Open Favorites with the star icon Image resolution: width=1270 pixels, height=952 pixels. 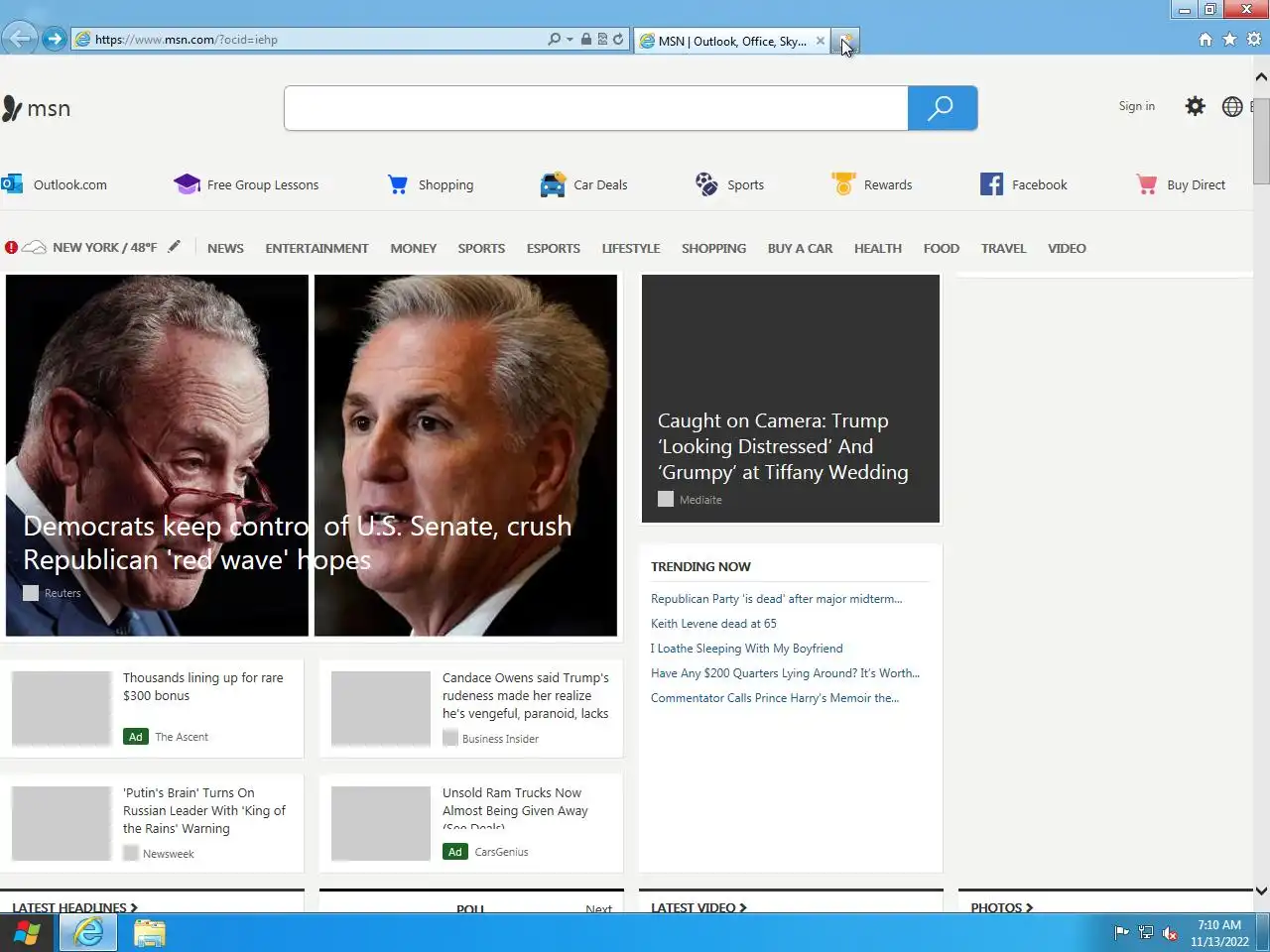(1229, 40)
